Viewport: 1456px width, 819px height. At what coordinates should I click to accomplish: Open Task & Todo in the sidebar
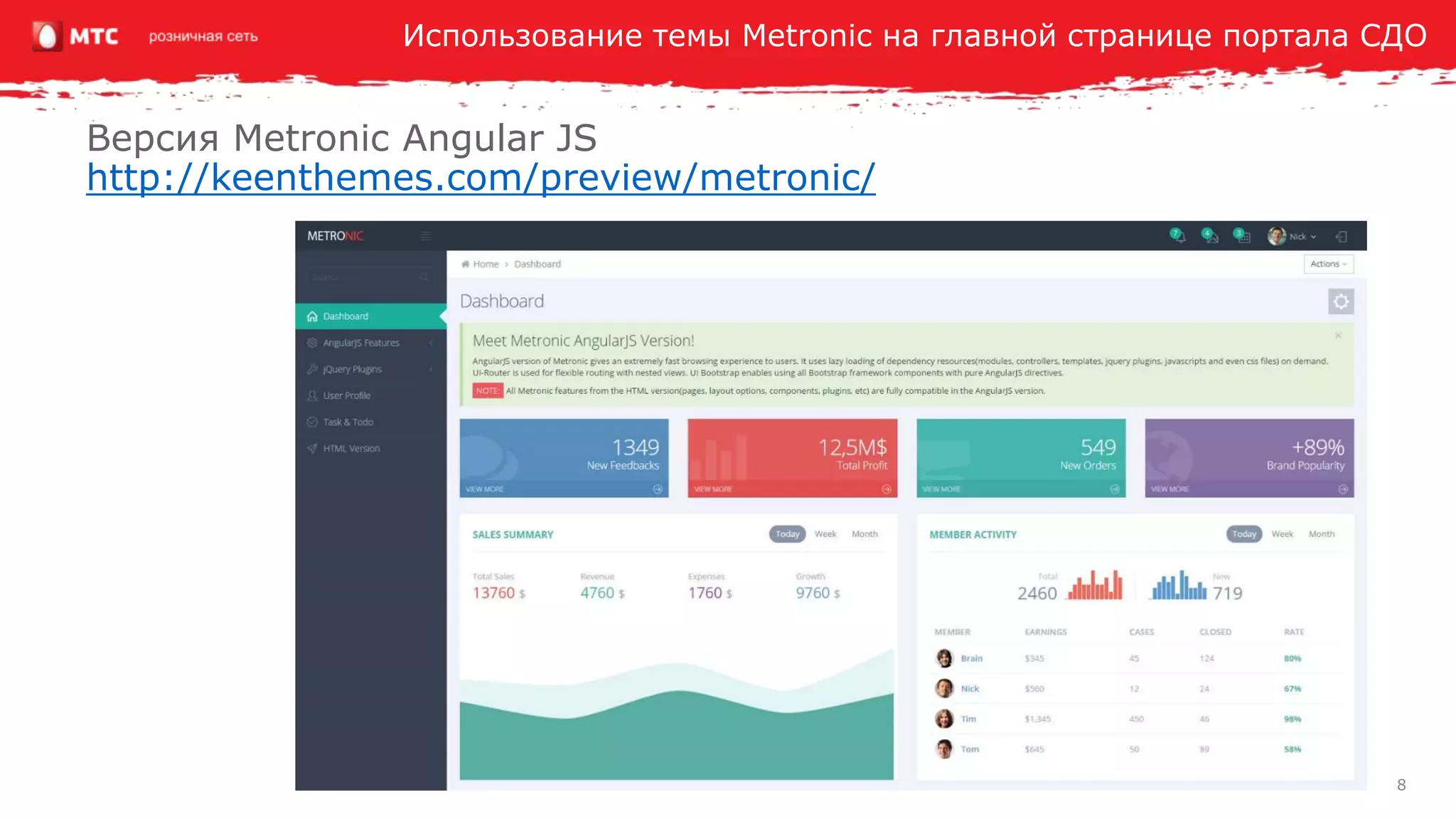370,422
